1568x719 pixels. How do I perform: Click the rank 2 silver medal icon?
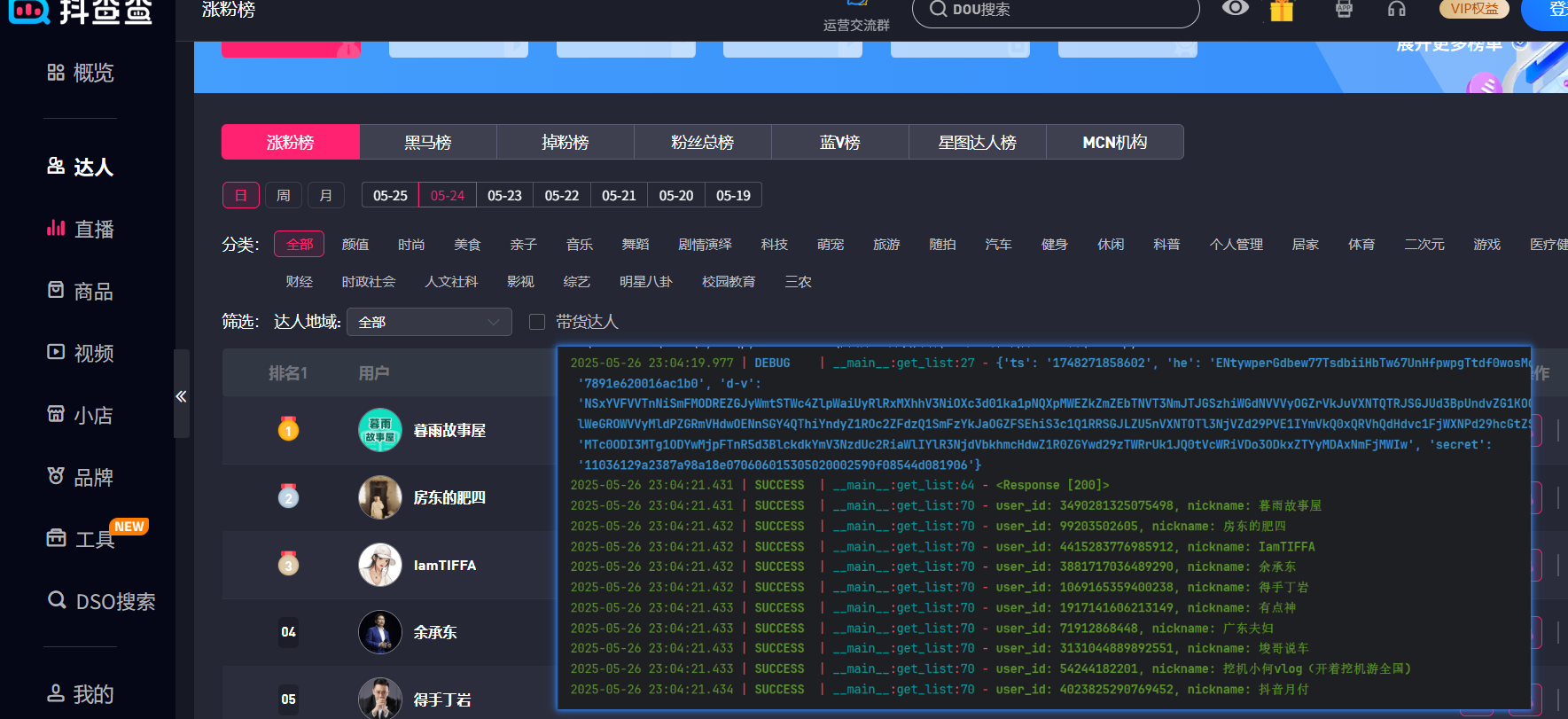click(x=288, y=496)
